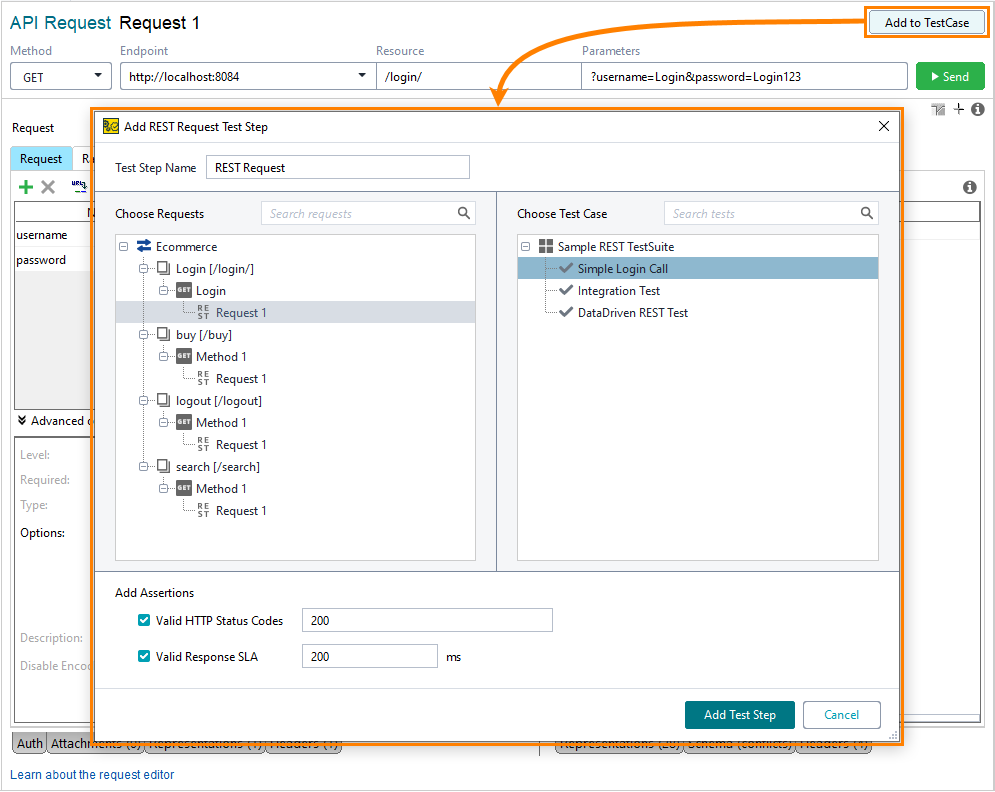
Task: Open the Learn about the request editor link
Action: 92,775
